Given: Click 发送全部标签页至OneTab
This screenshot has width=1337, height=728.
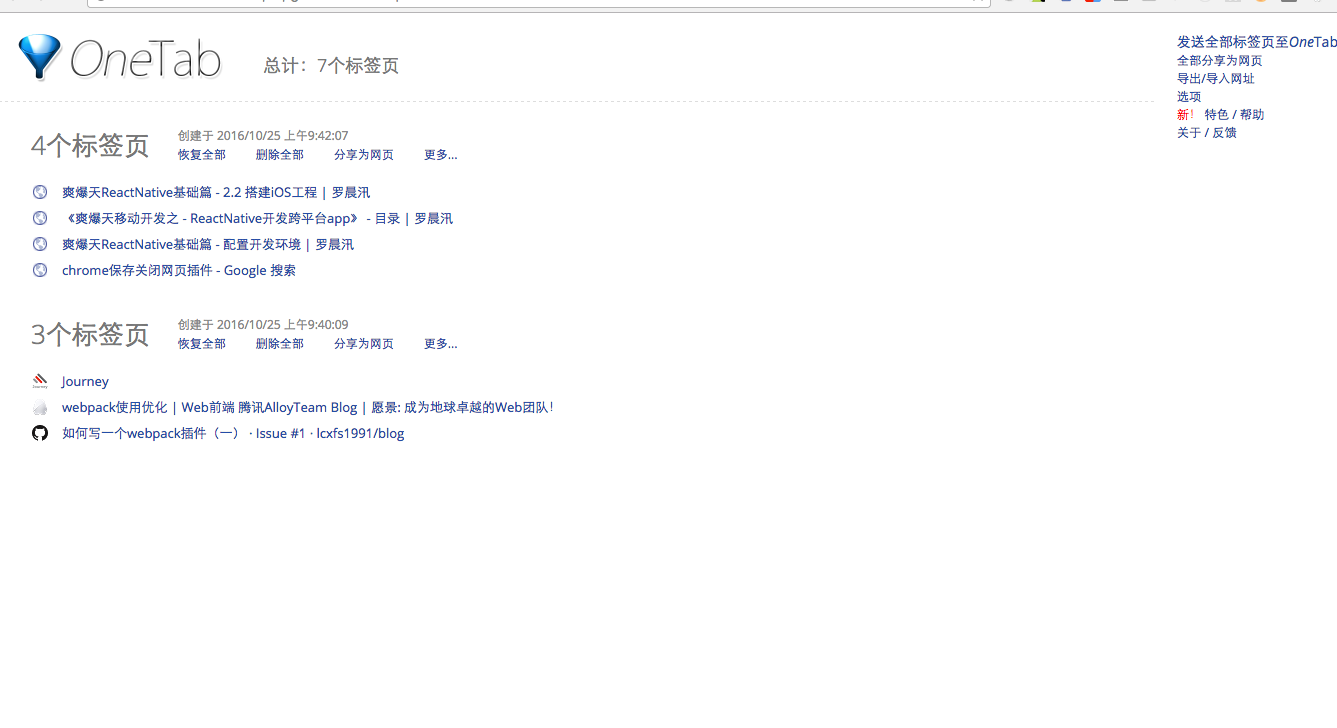Looking at the screenshot, I should (1256, 42).
